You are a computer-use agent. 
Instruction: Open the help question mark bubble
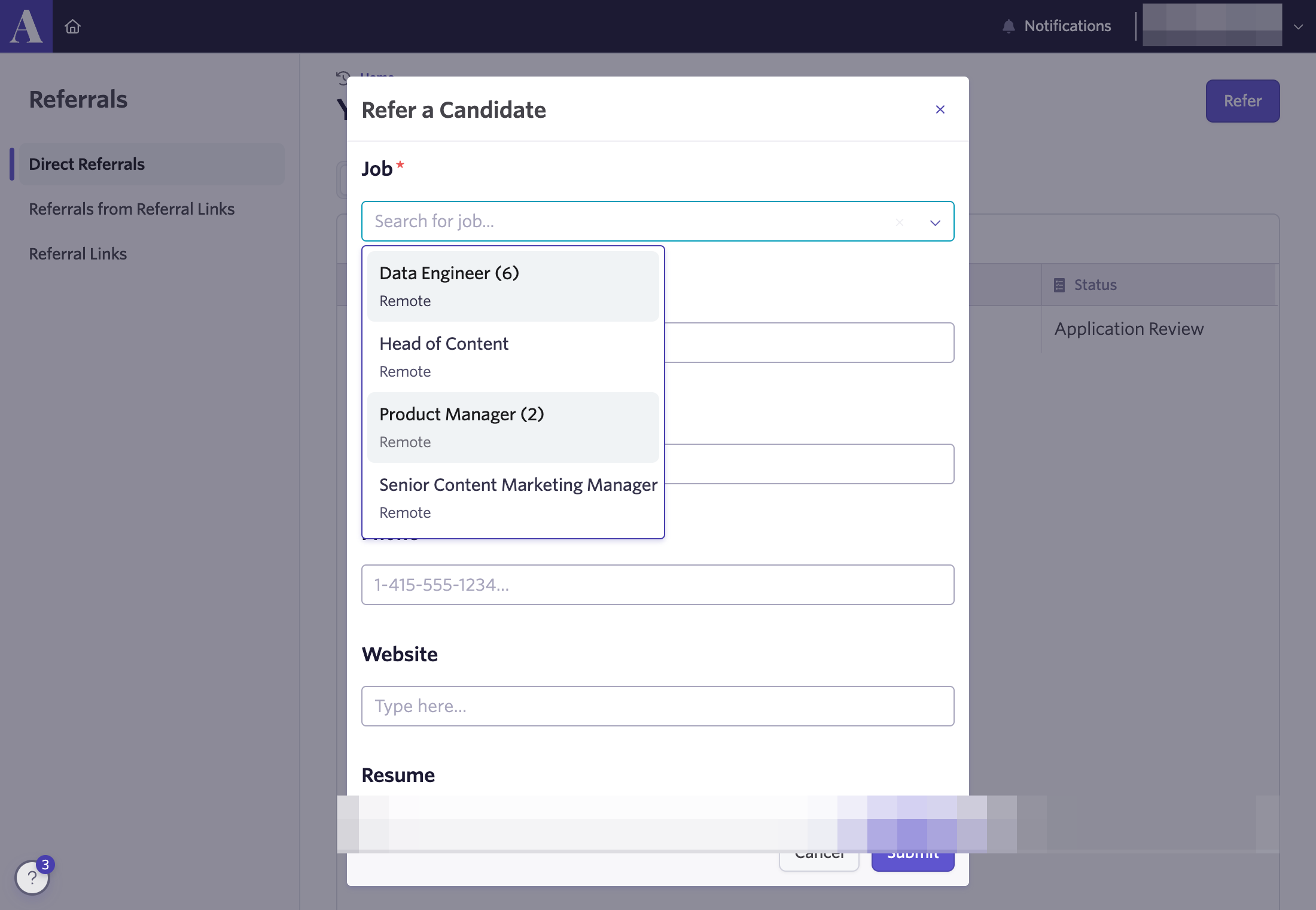[32, 877]
